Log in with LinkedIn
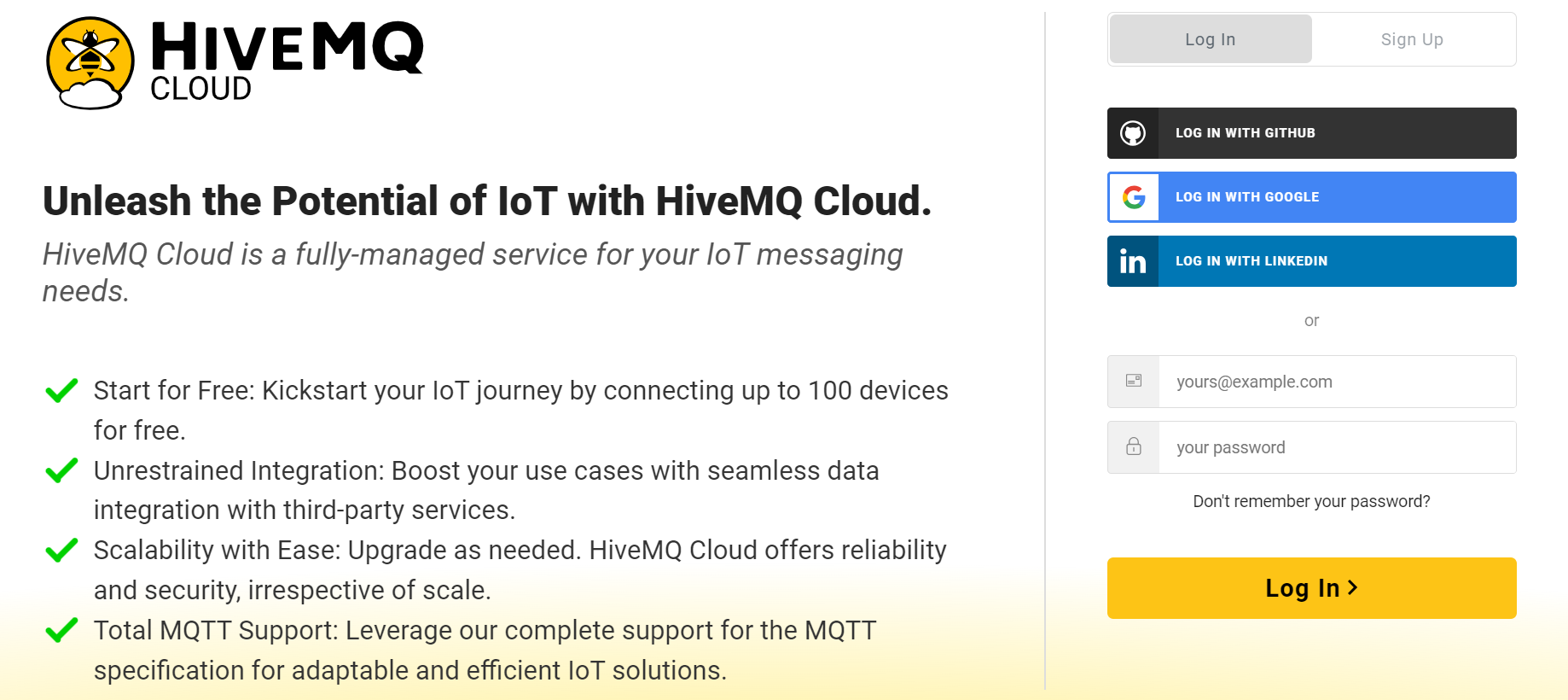1568x700 pixels. point(1311,261)
